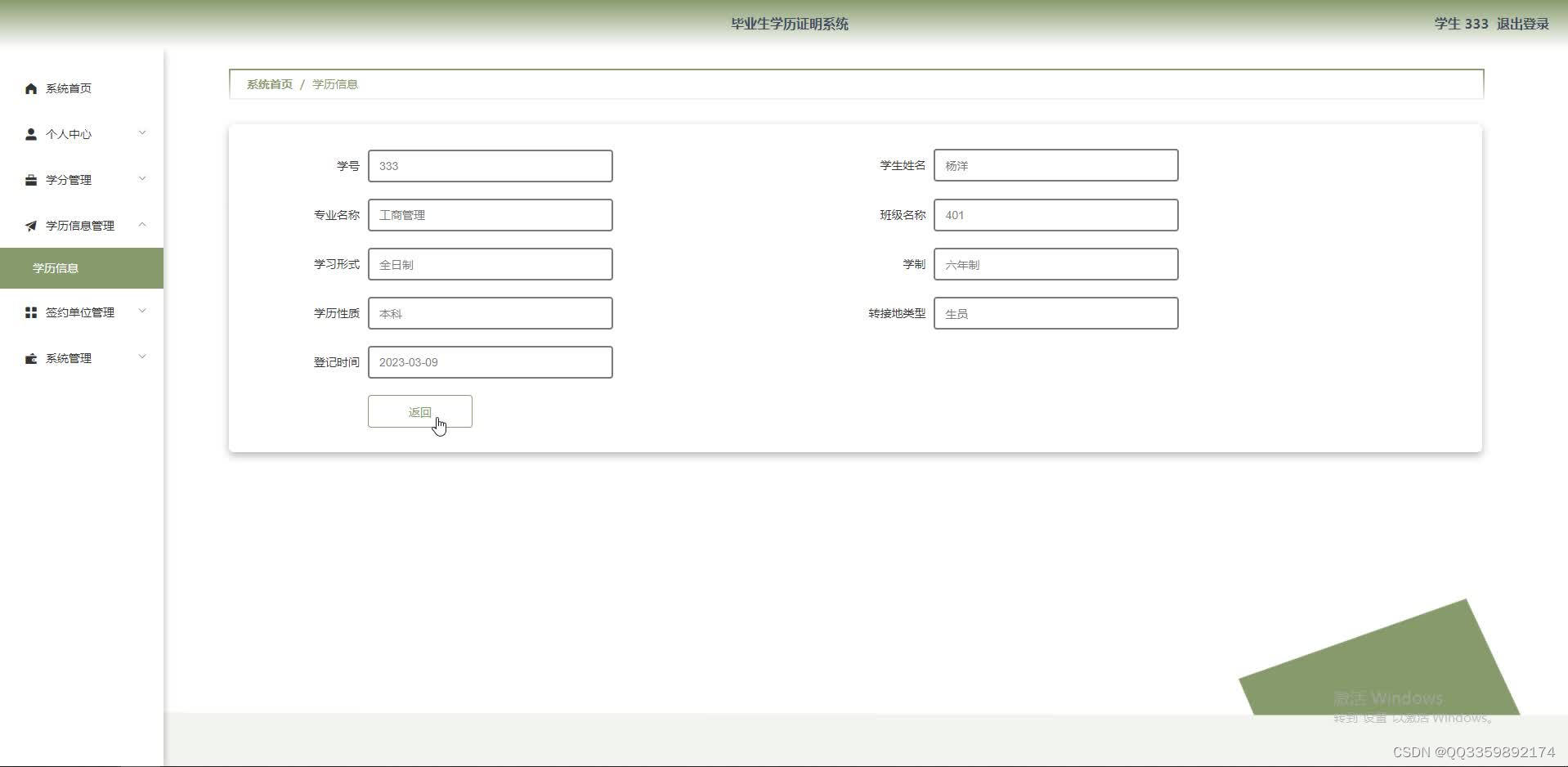Expand the 个人中心 menu chevron
The image size is (1568, 767).
point(142,133)
